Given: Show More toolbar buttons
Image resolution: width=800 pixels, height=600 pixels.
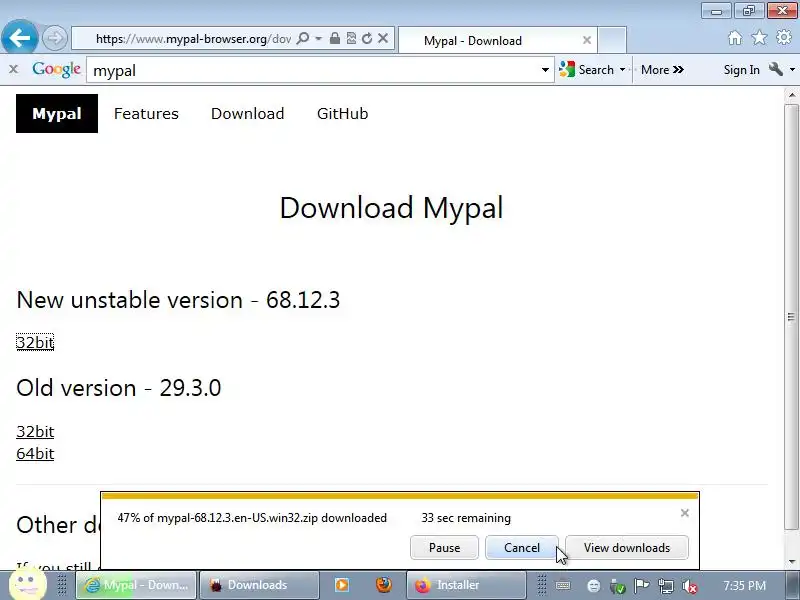Looking at the screenshot, I should [662, 70].
